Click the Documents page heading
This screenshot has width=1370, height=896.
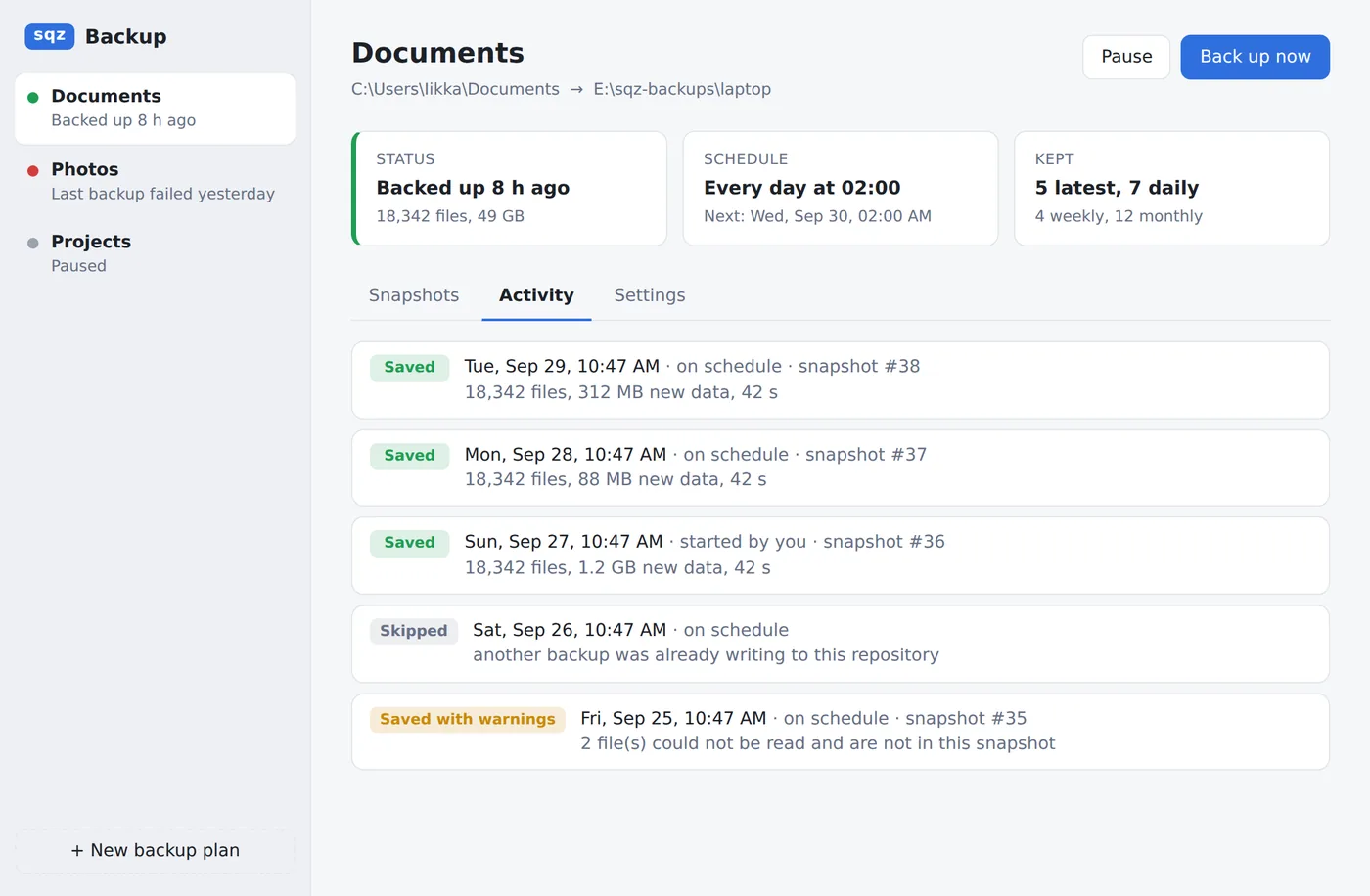pyautogui.click(x=437, y=53)
